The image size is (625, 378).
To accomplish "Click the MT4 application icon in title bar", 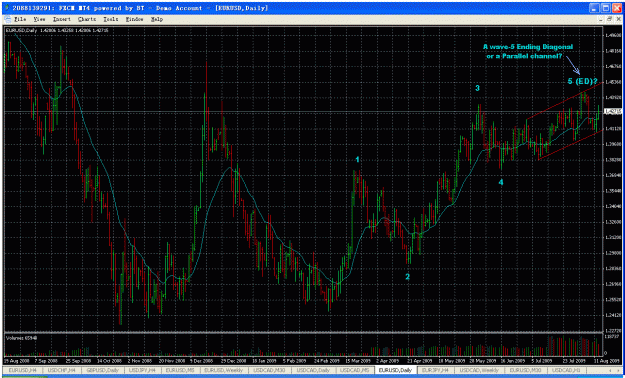I will pos(7,8).
